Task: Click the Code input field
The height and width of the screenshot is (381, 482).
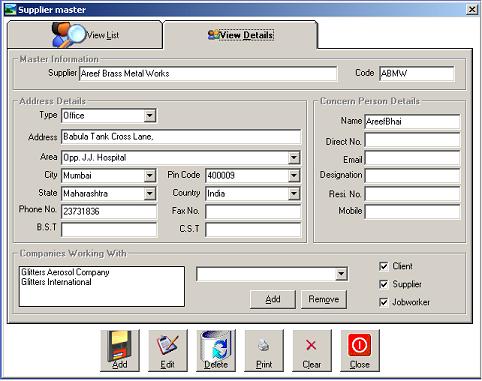Action: pos(417,73)
